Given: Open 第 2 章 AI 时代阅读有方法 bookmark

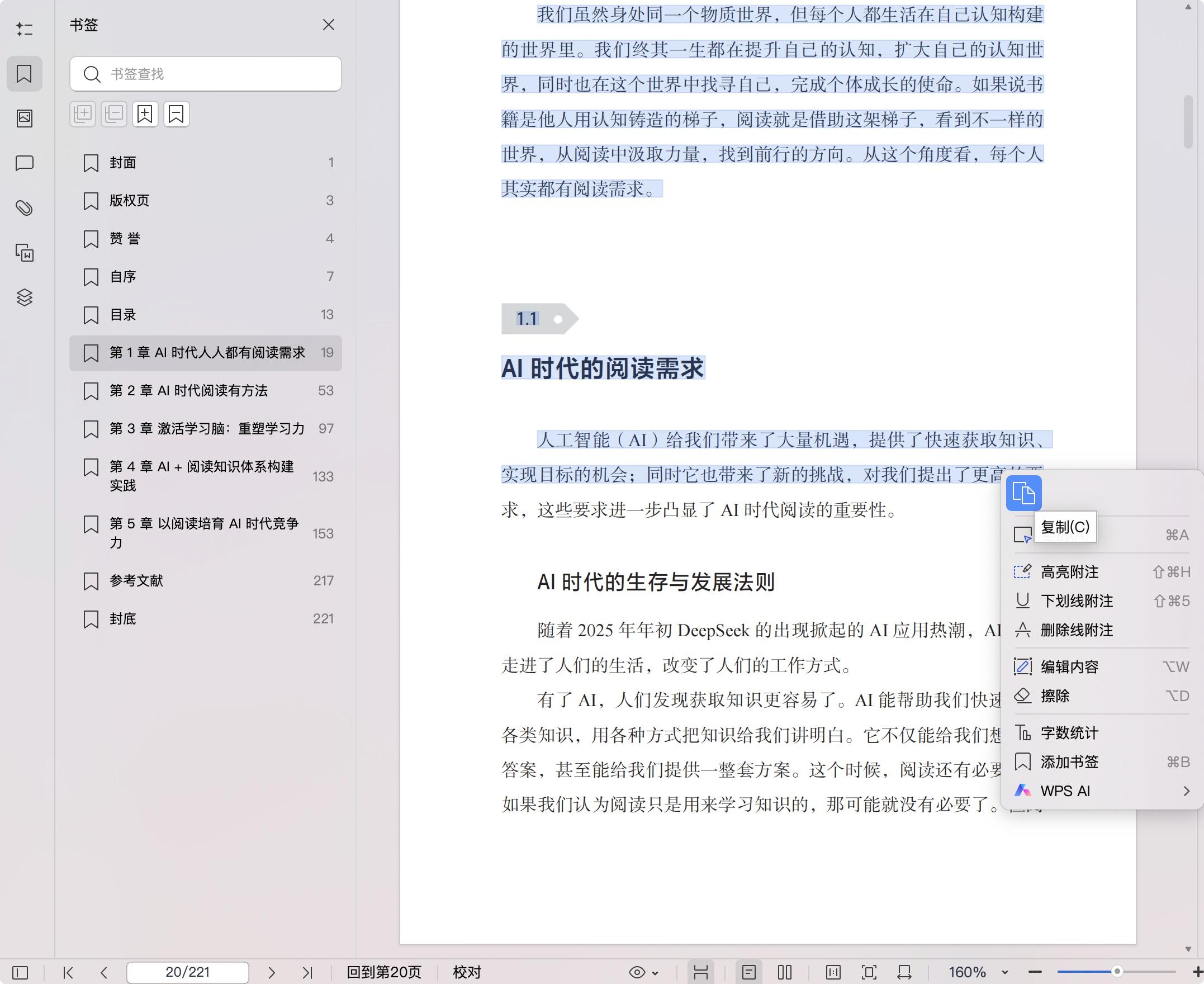Looking at the screenshot, I should [206, 391].
